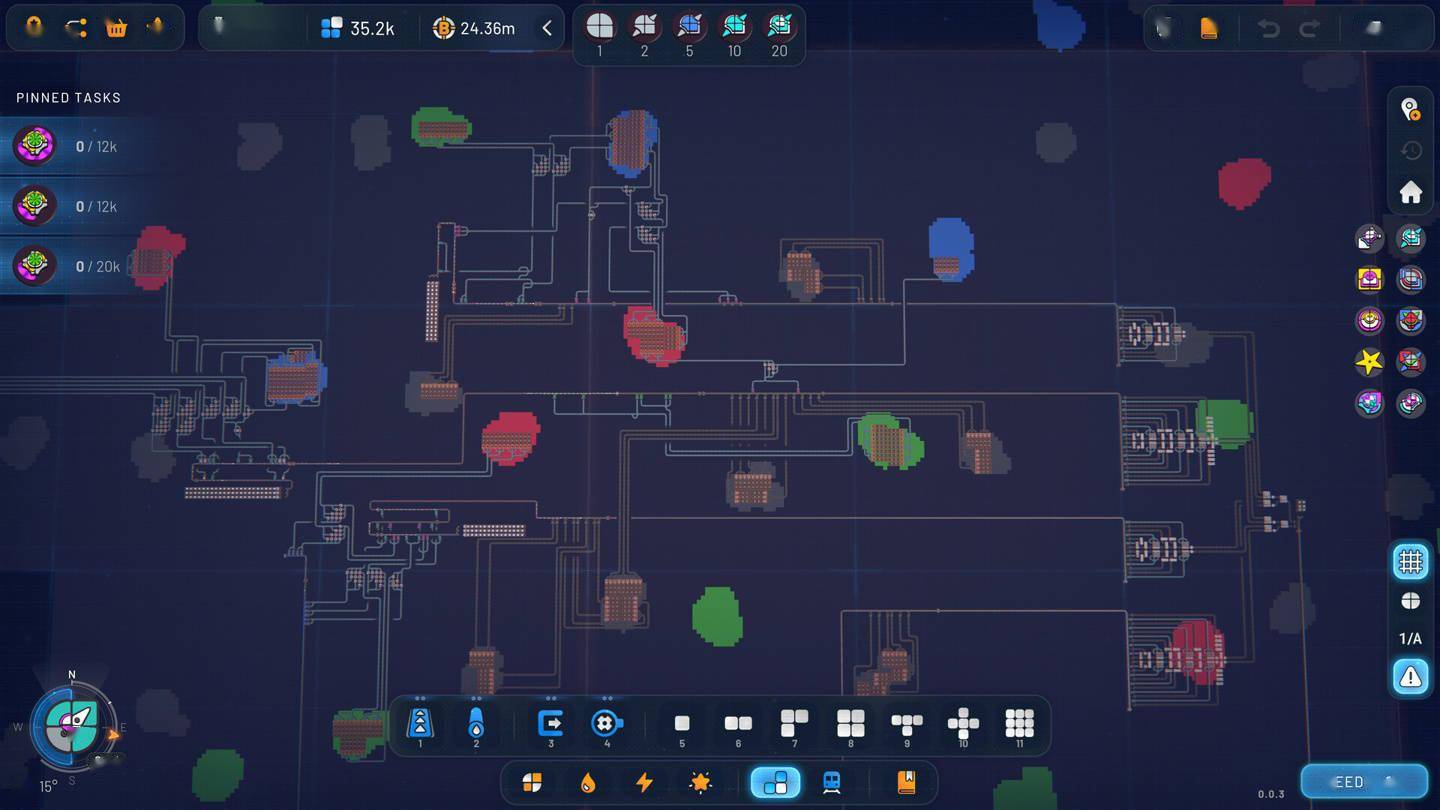The height and width of the screenshot is (810, 1440).
Task: Select the 3x3 platform layout, slot 11
Action: click(x=1019, y=723)
